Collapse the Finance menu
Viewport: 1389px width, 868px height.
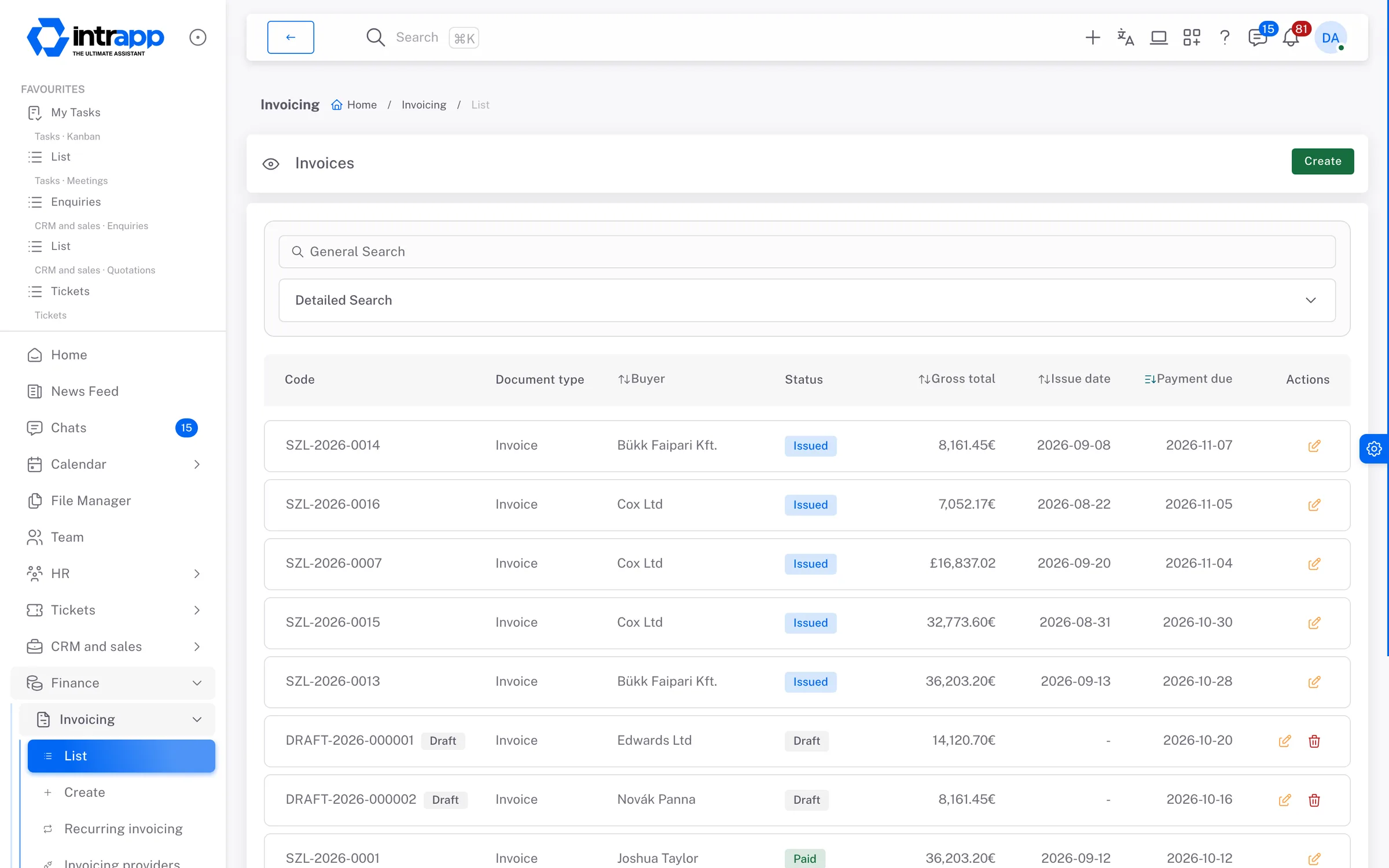tap(113, 683)
